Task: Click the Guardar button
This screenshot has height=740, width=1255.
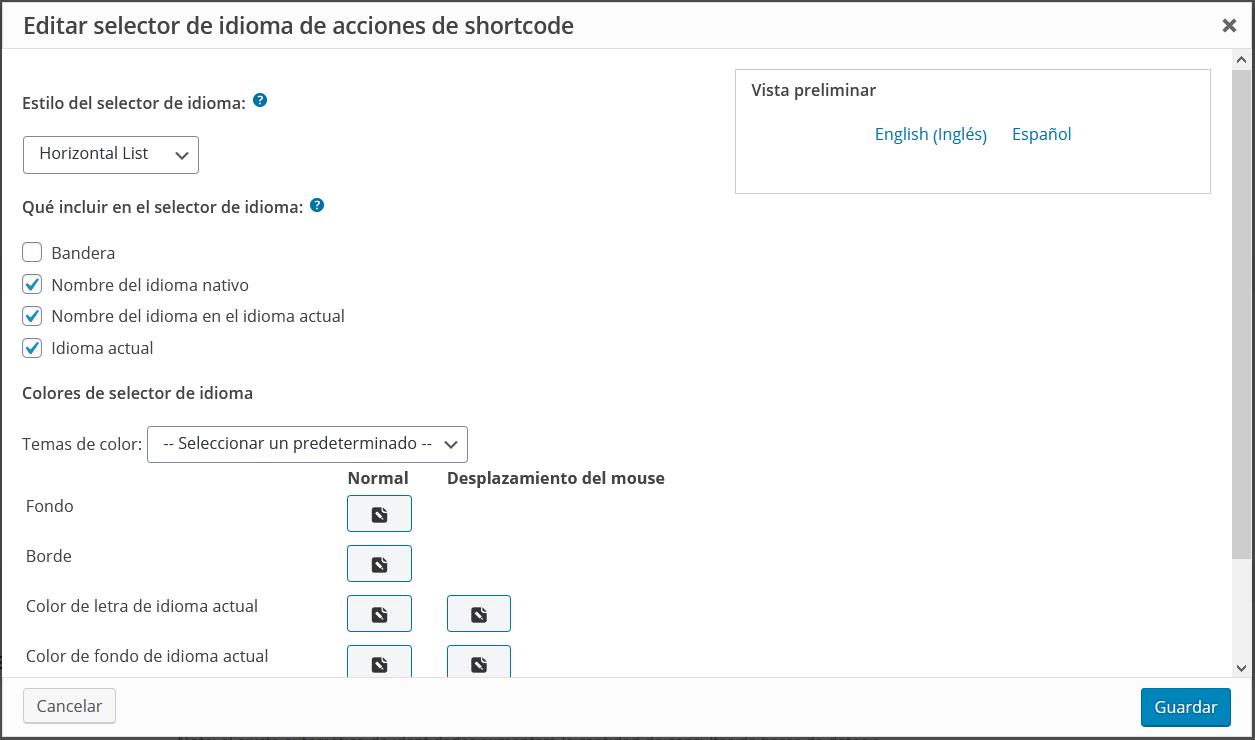Action: pos(1185,707)
